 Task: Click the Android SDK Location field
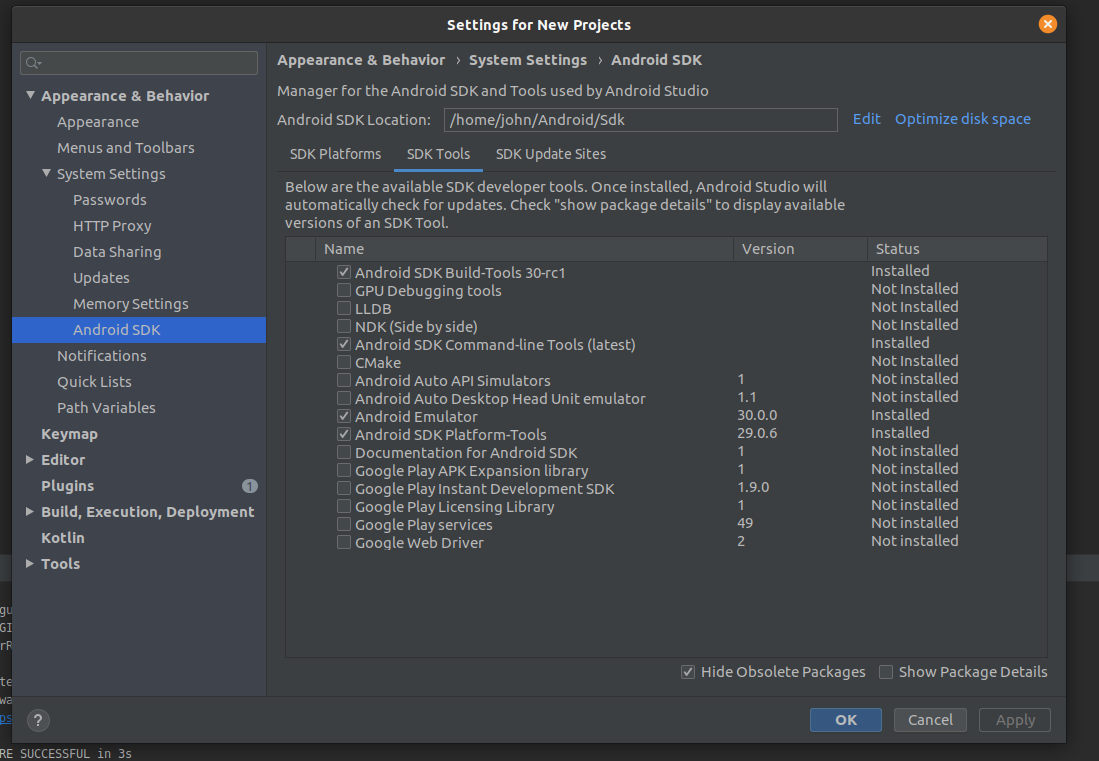click(x=641, y=120)
